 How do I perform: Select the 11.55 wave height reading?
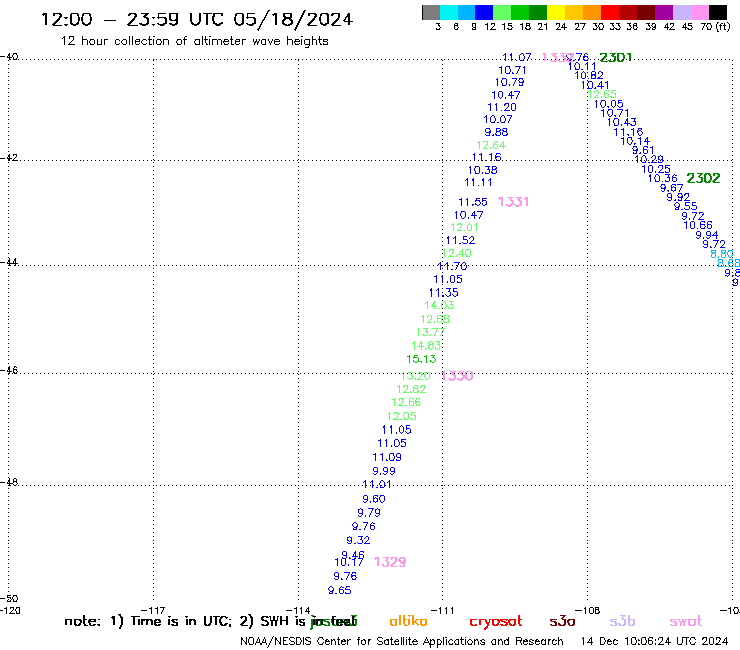(x=473, y=203)
